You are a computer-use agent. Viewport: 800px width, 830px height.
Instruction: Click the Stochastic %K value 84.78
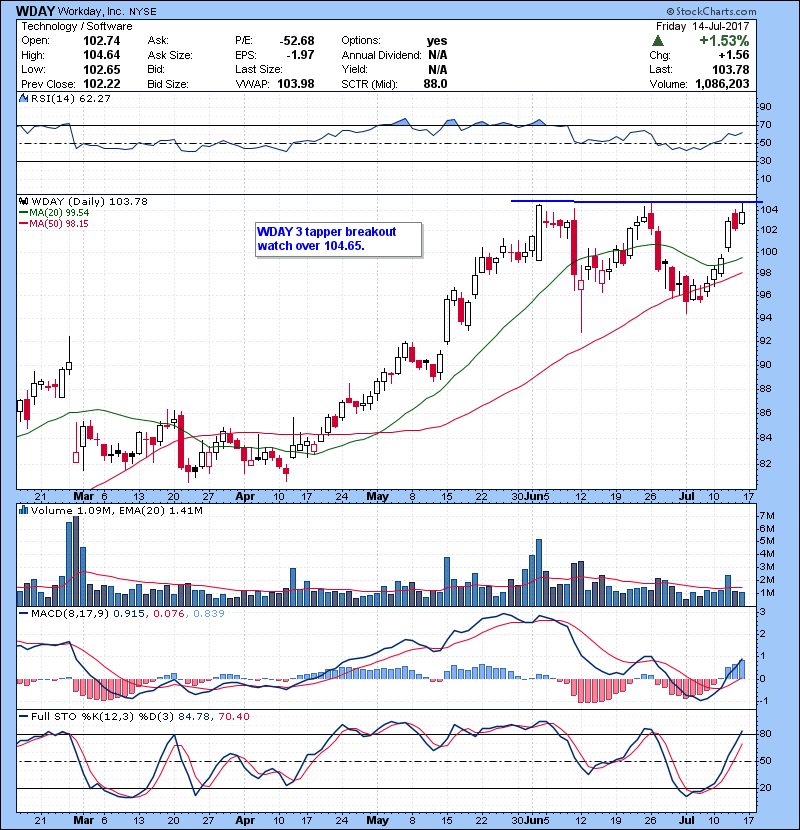coord(193,717)
